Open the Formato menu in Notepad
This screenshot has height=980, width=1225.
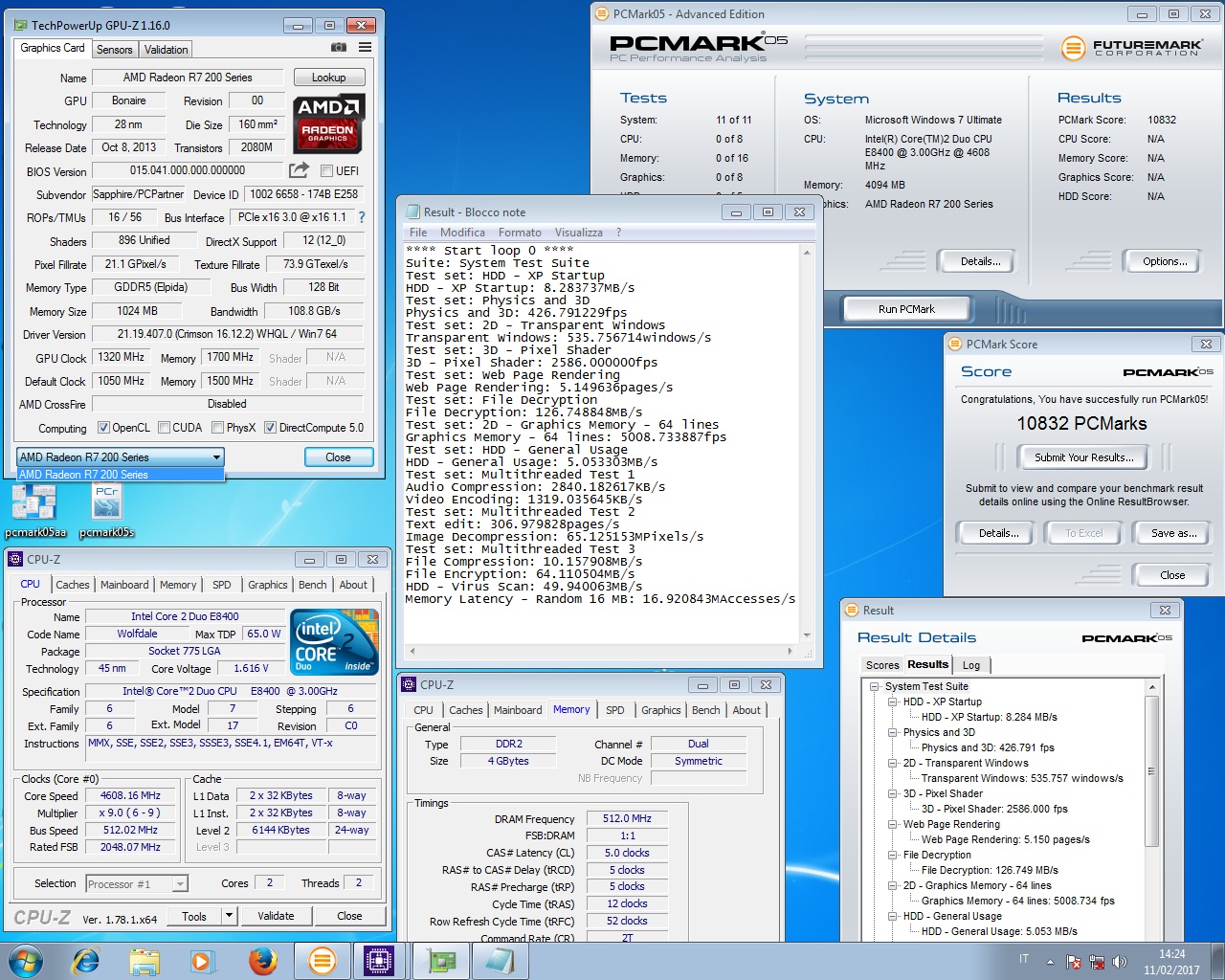(x=520, y=233)
